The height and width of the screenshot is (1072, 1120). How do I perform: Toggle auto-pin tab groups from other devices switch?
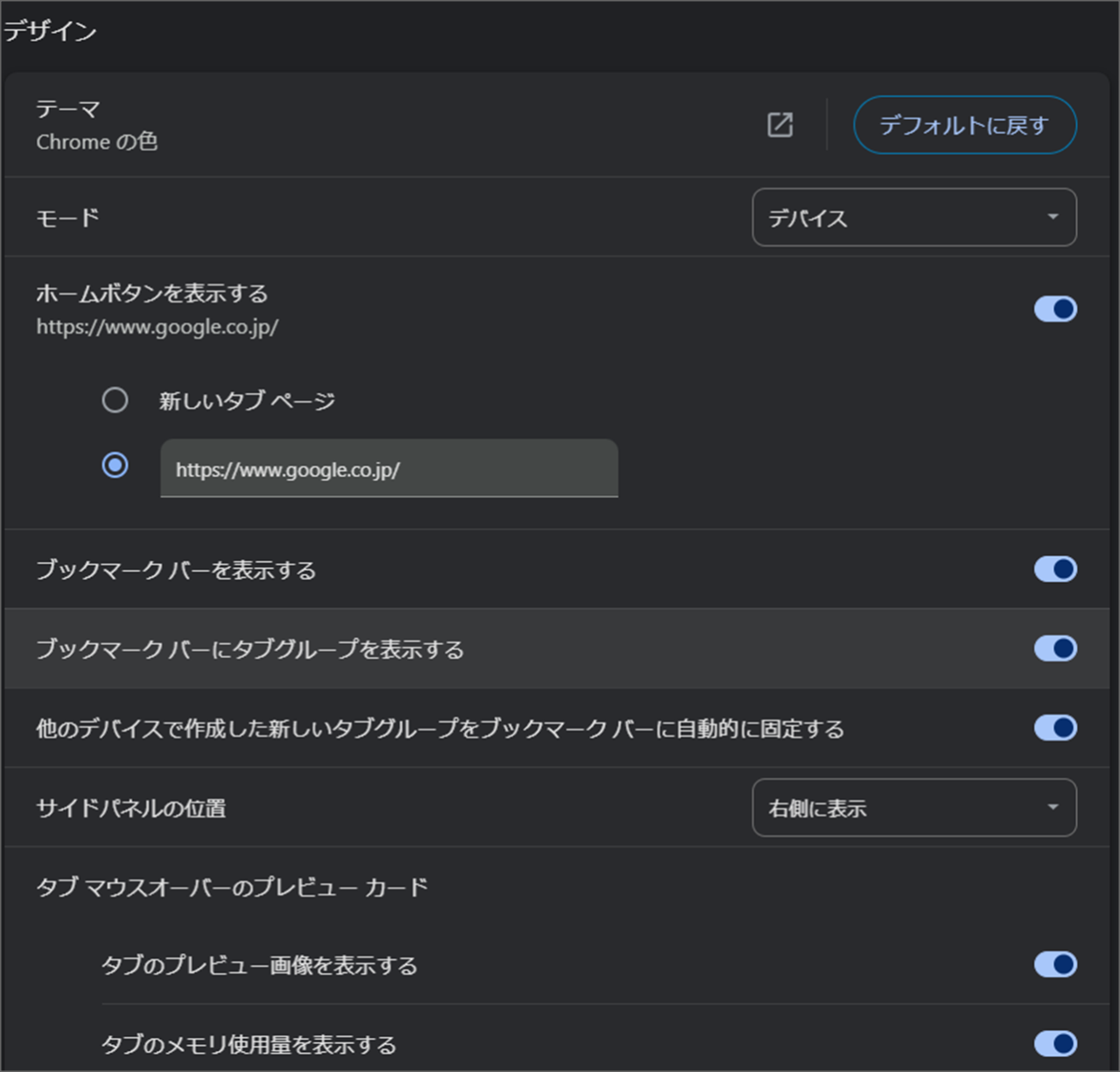(x=1055, y=728)
